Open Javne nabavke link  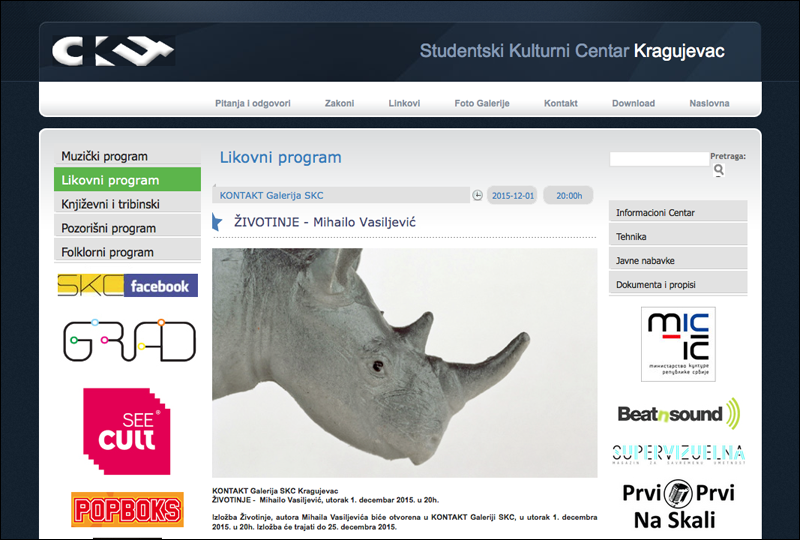pyautogui.click(x=678, y=260)
